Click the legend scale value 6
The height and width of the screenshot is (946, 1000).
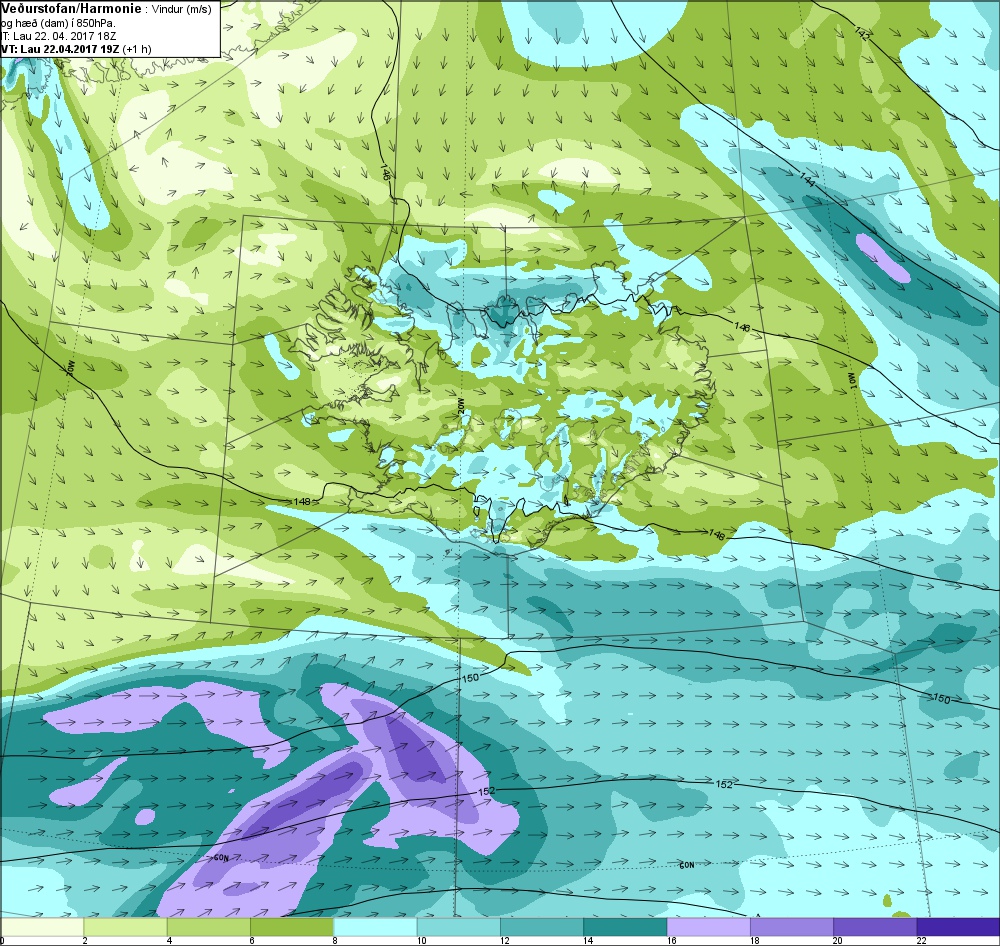[251, 940]
